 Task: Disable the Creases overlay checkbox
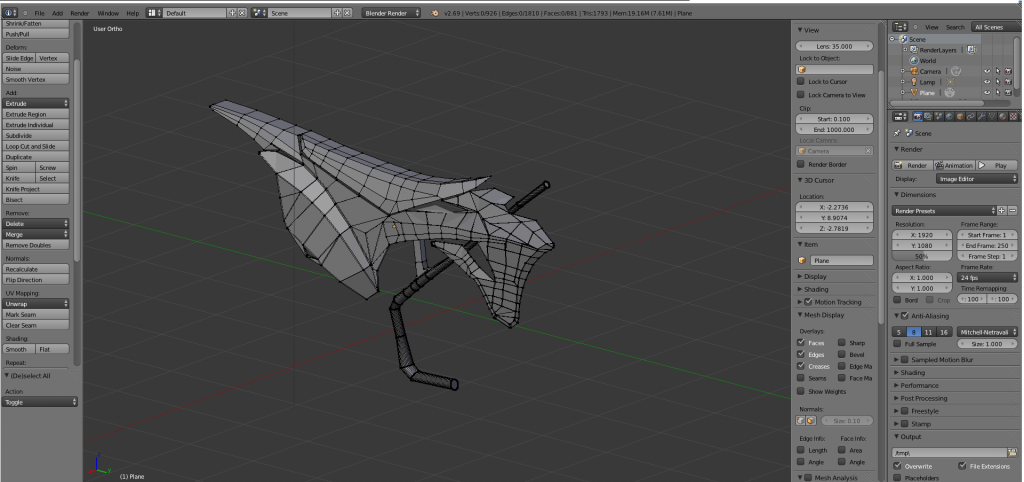click(x=801, y=366)
